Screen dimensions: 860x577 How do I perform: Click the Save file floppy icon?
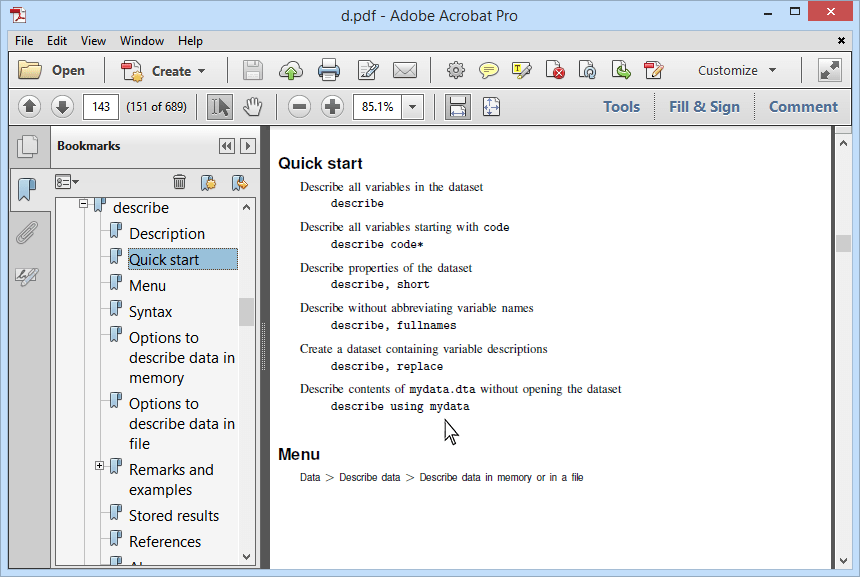click(252, 71)
